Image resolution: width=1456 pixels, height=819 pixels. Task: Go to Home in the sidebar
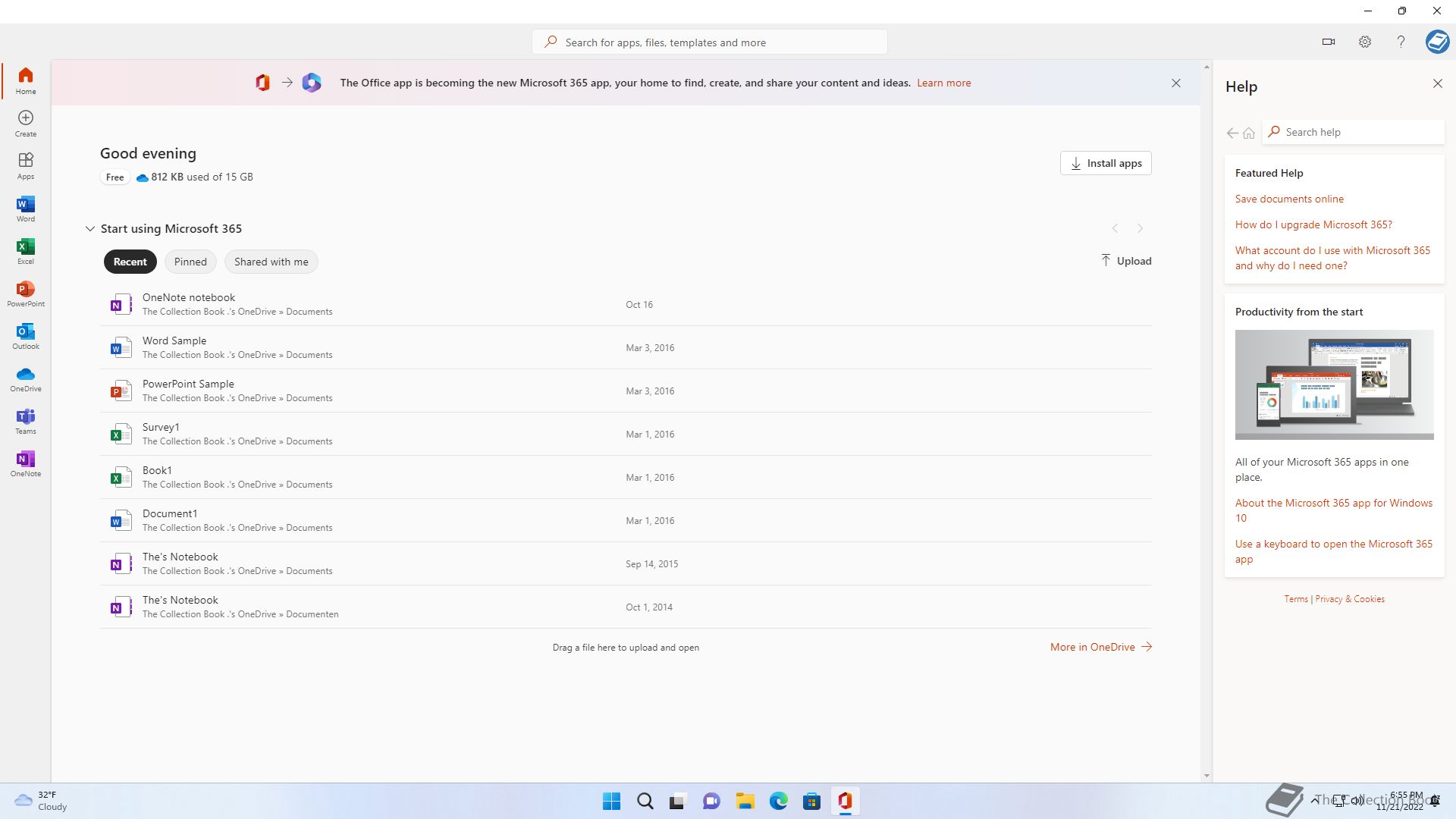coord(26,80)
